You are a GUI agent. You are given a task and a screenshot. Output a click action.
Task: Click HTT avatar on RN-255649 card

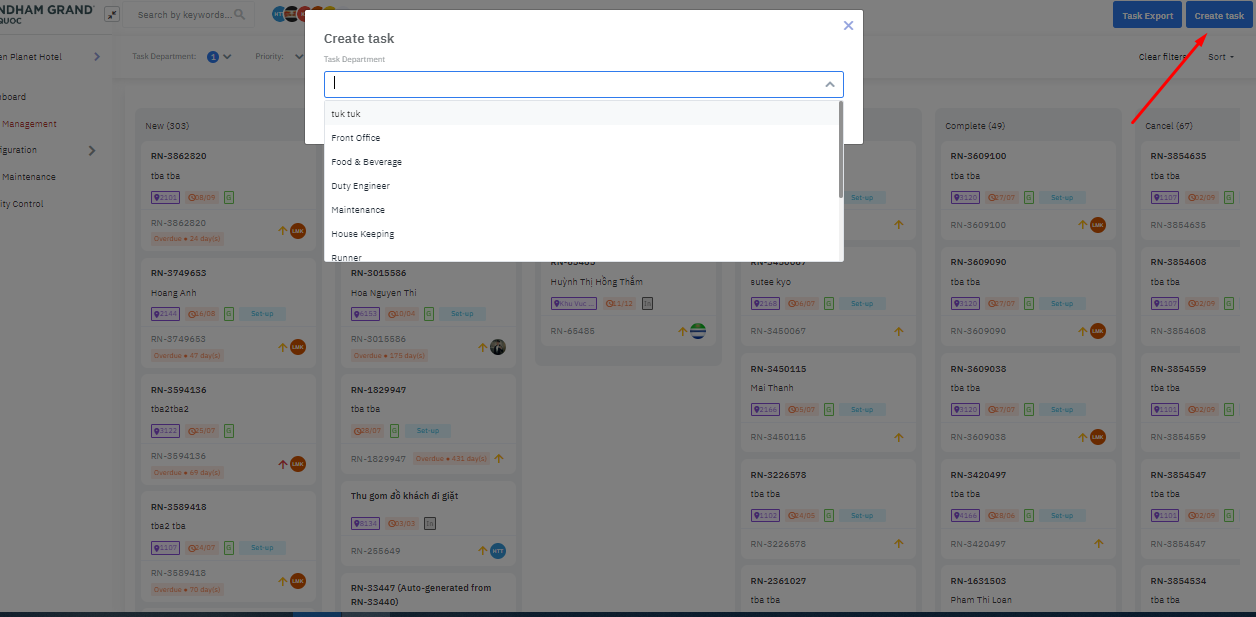498,551
